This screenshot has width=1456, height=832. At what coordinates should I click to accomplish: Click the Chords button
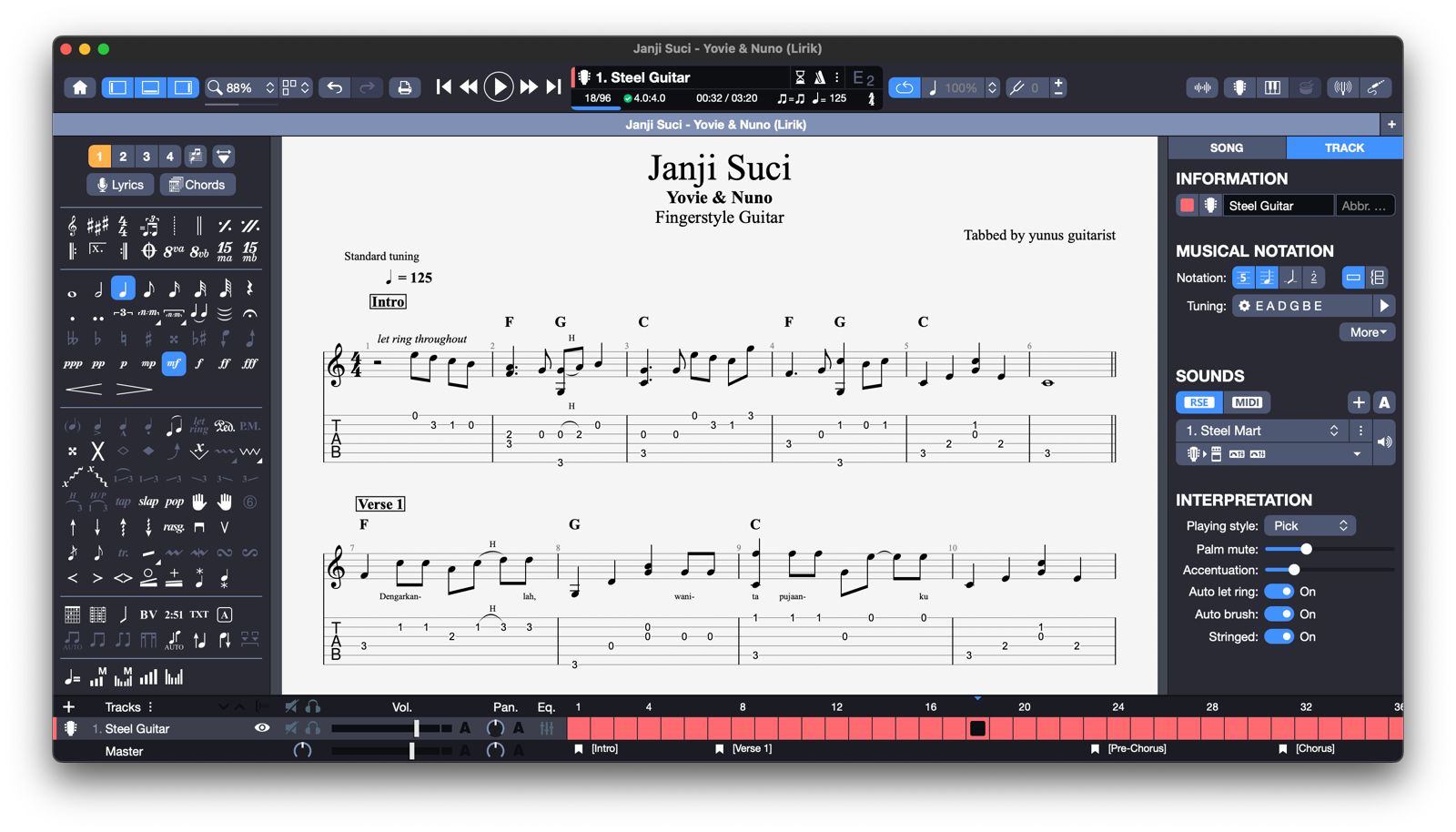click(197, 185)
